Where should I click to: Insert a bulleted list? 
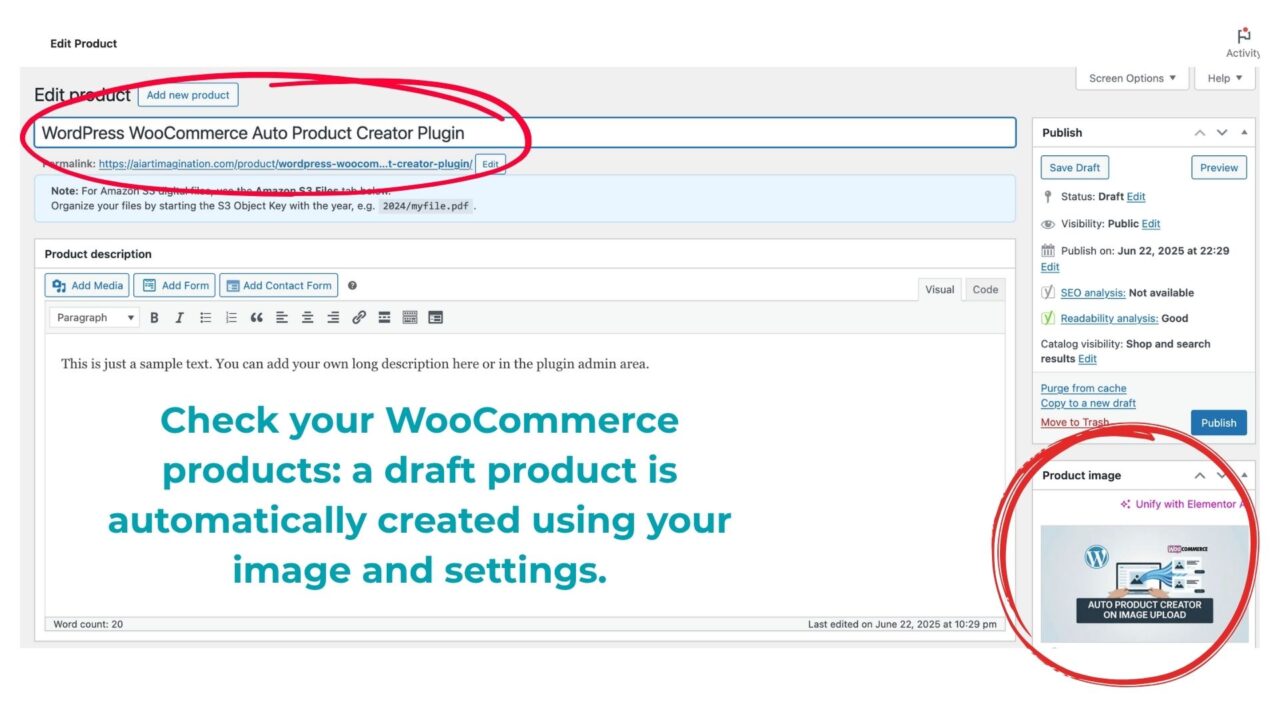(x=205, y=318)
